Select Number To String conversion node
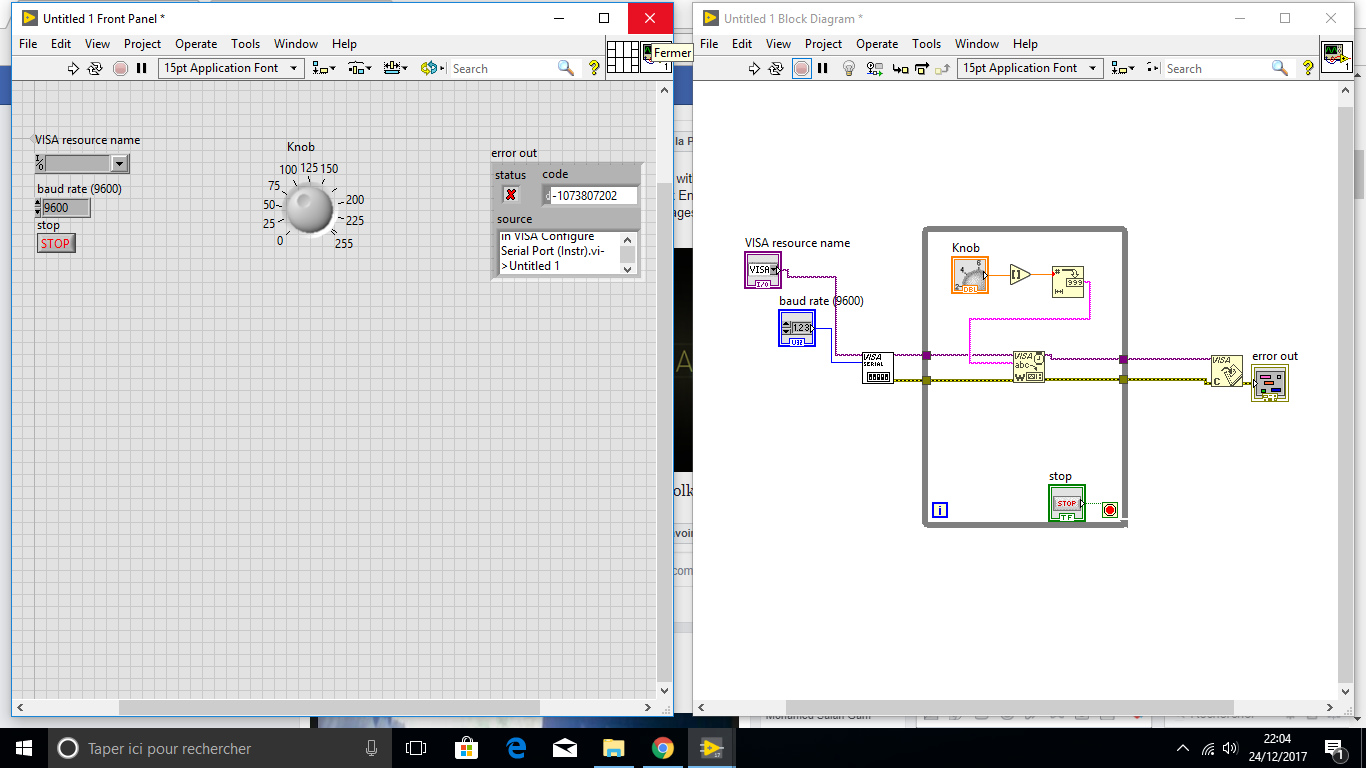Image resolution: width=1366 pixels, height=768 pixels. (x=1067, y=282)
